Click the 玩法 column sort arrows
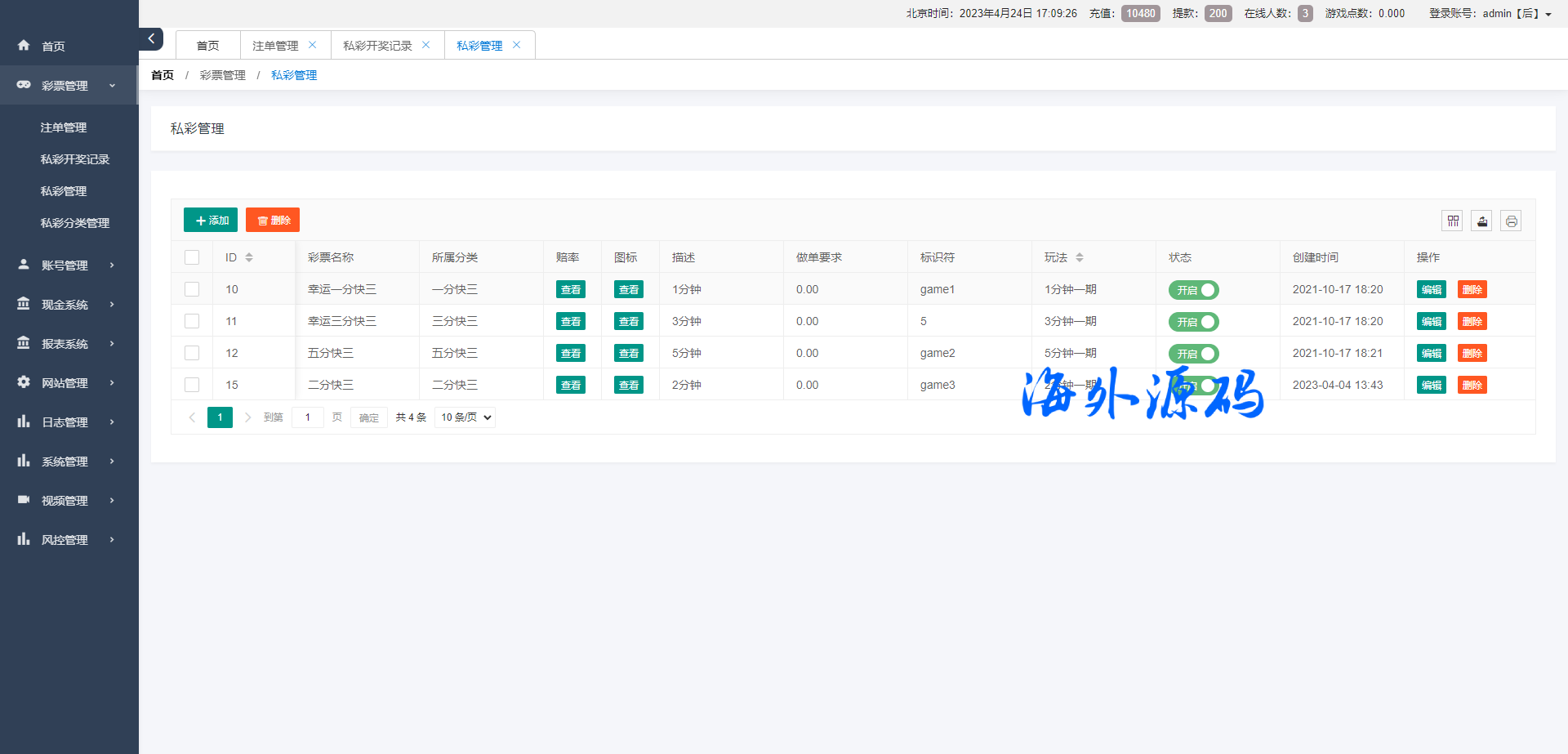 pos(1080,257)
